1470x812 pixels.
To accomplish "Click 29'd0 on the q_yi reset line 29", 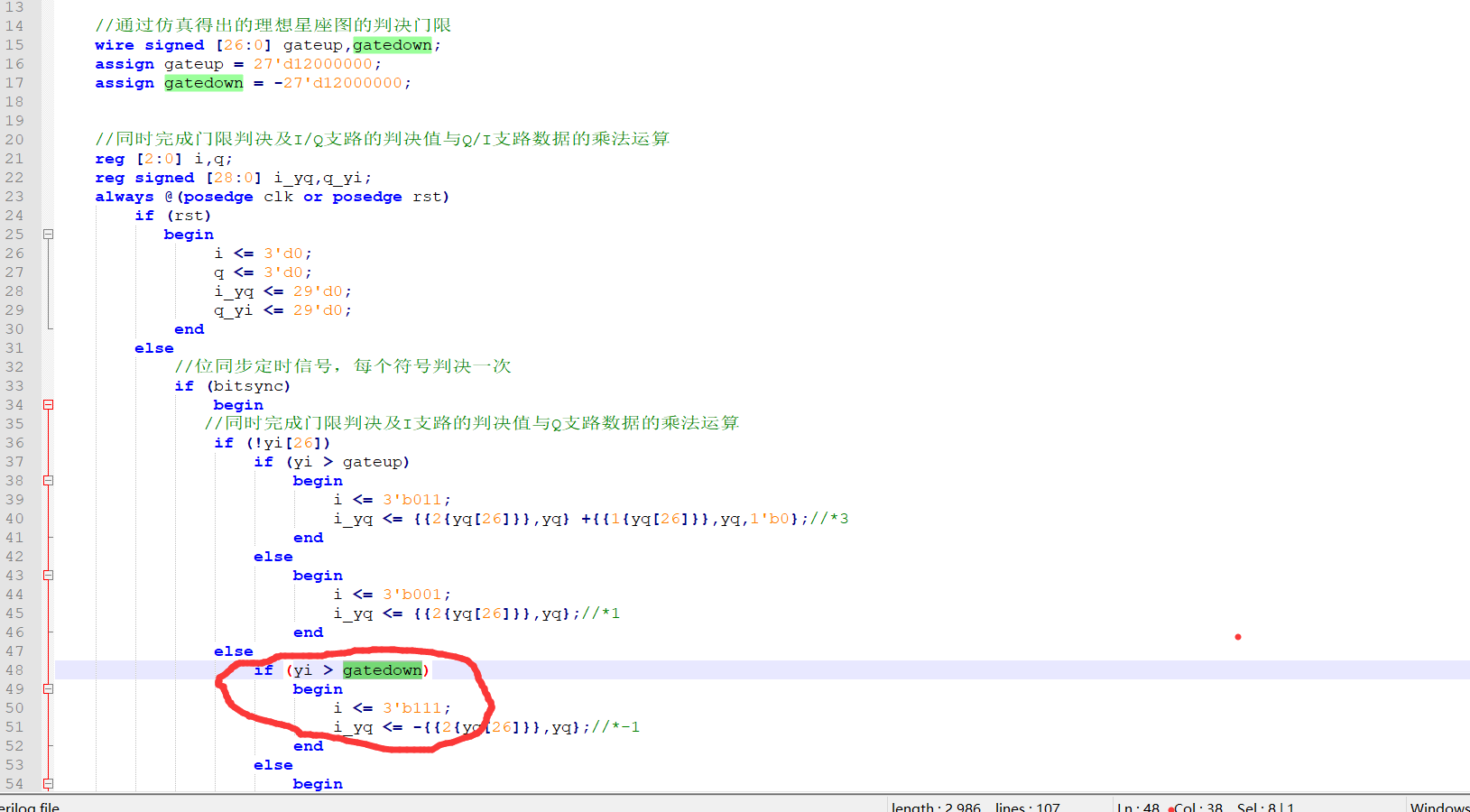I will point(318,310).
